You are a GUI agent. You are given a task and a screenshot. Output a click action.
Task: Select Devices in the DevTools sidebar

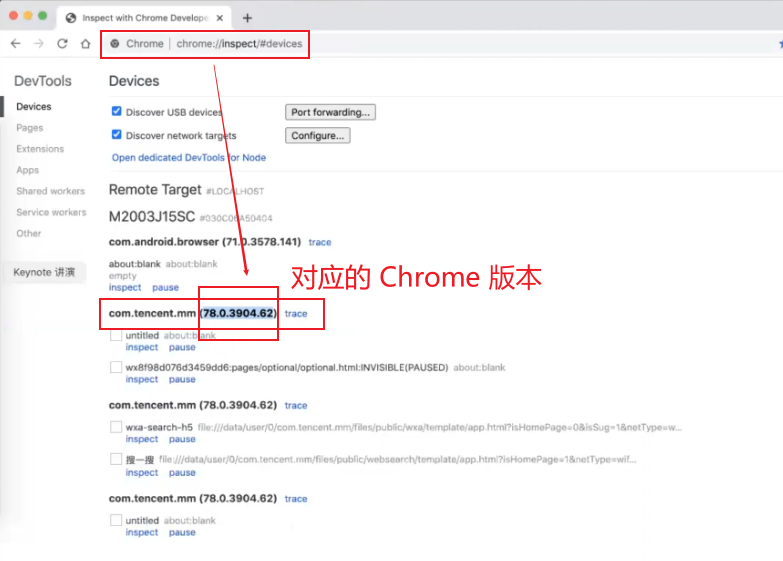33,106
